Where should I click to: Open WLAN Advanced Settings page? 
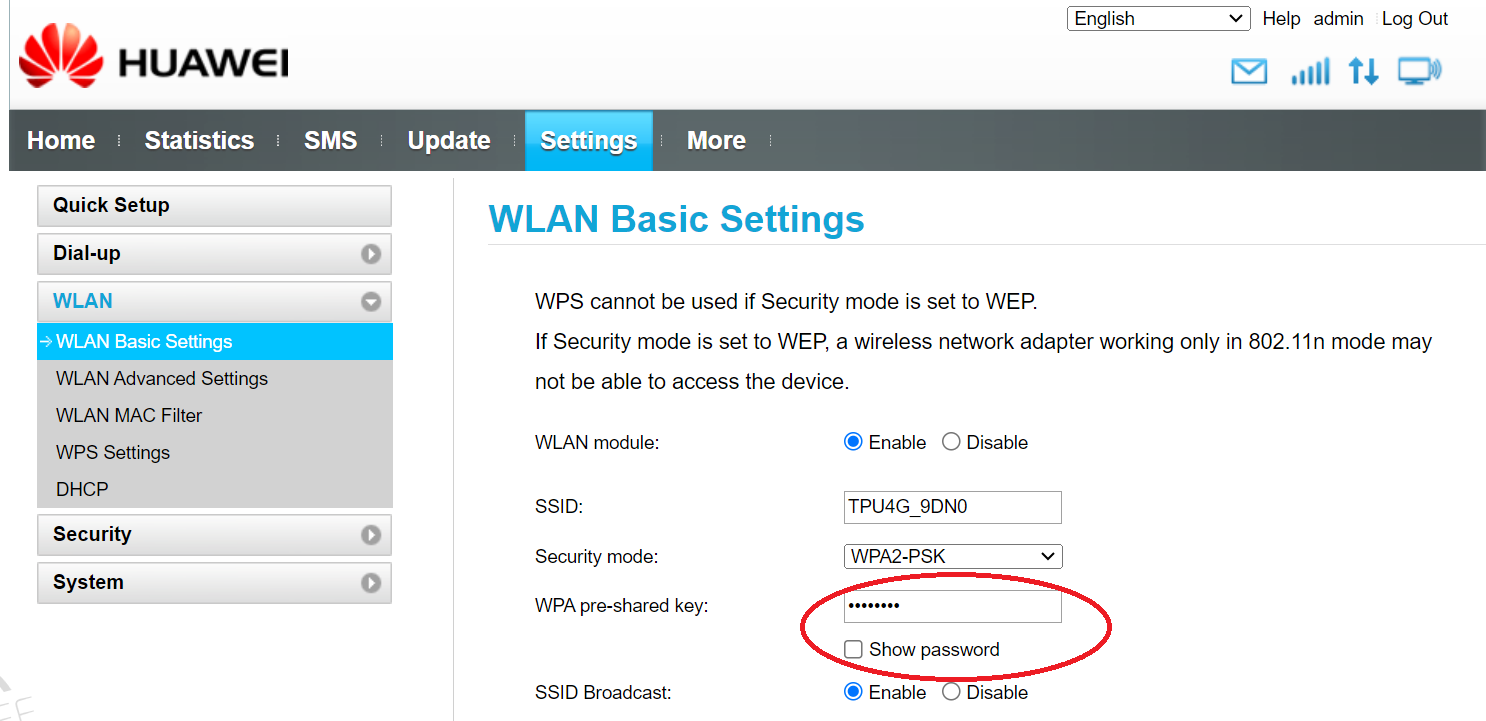(x=162, y=379)
